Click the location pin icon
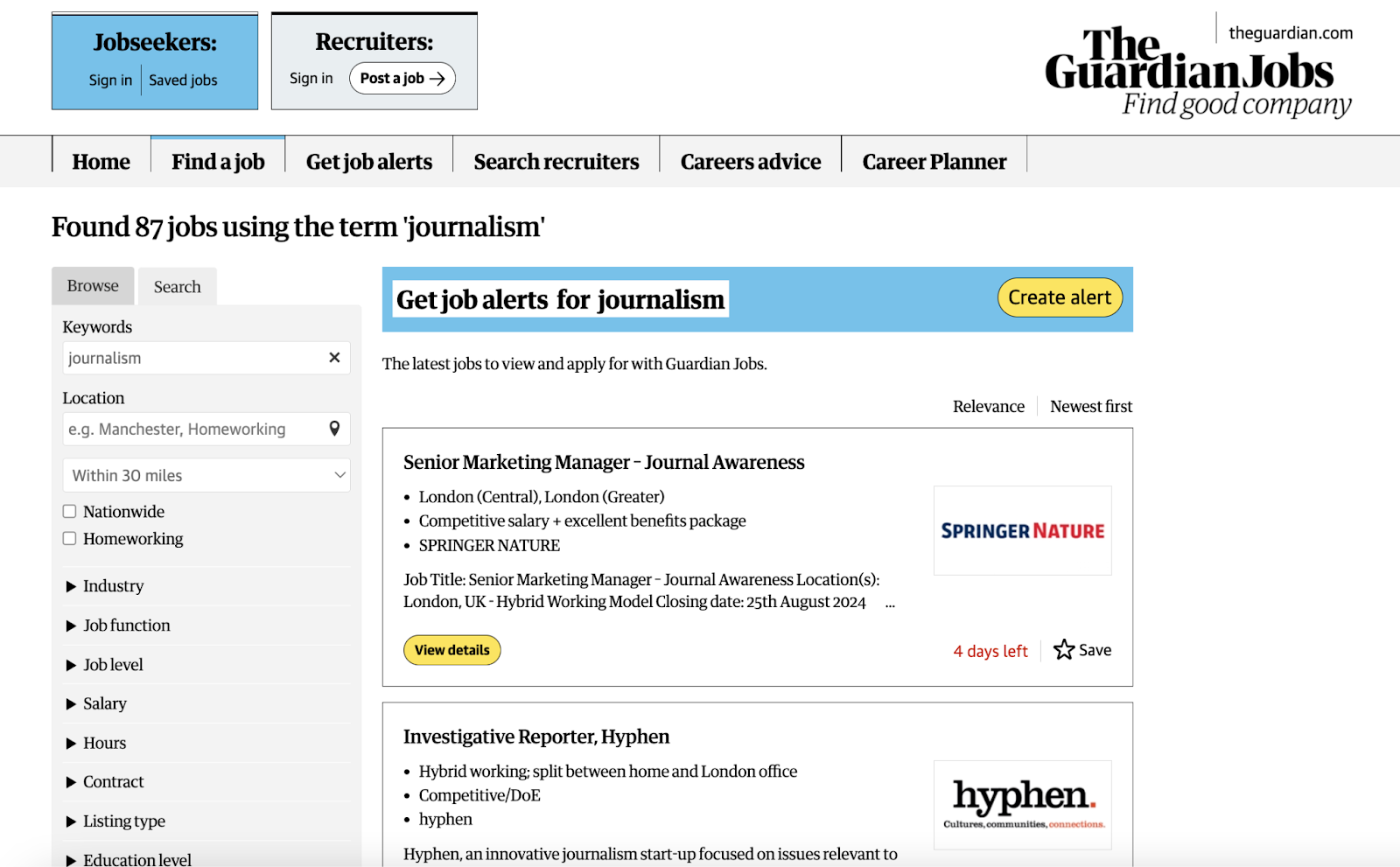Viewport: 1400px width, 867px height. pos(334,429)
